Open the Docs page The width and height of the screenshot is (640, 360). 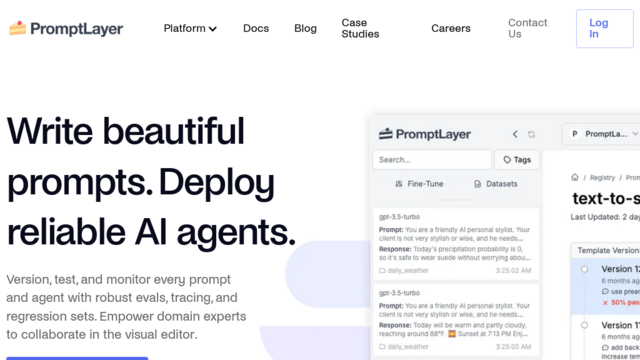(x=256, y=28)
